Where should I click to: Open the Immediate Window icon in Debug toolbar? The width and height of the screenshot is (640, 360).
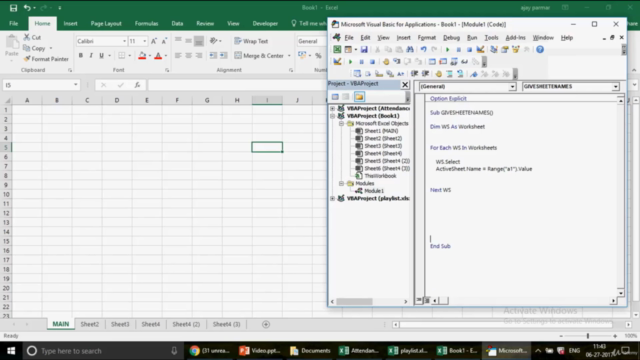pyautogui.click(x=443, y=62)
